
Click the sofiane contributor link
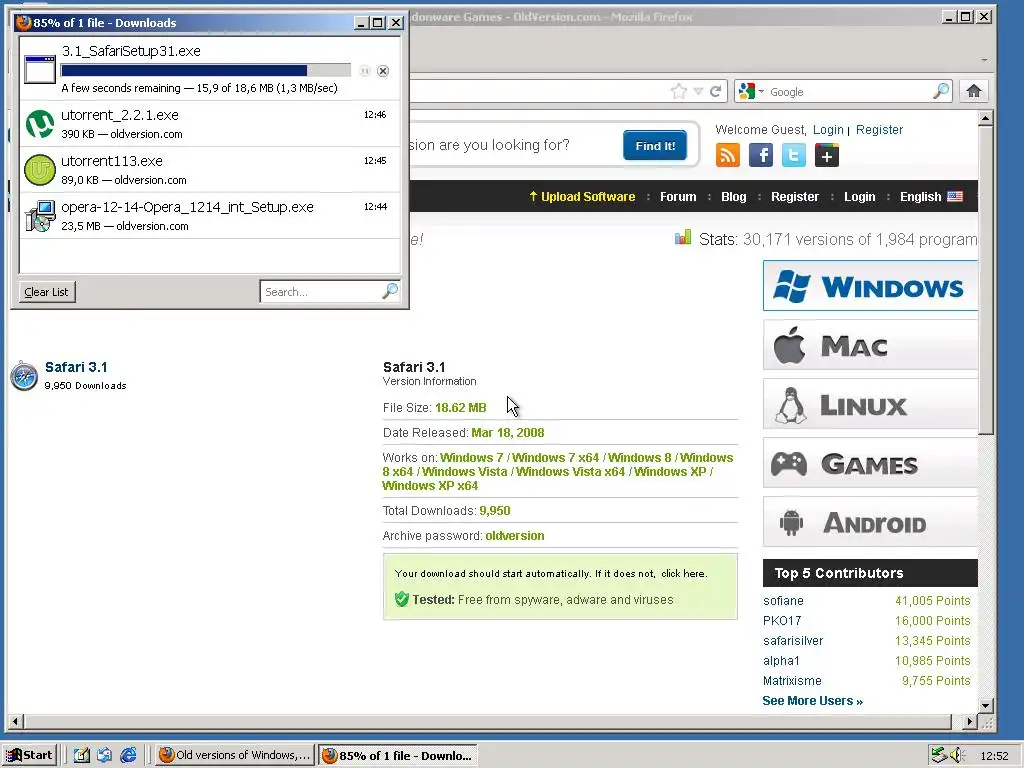pos(783,601)
